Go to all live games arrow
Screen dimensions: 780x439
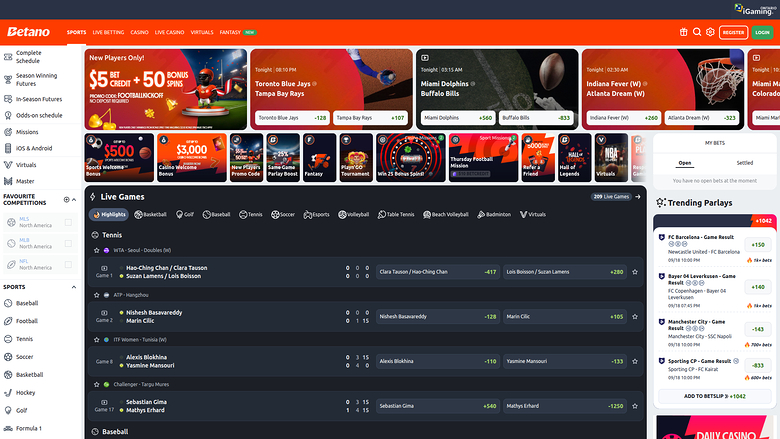(638, 197)
